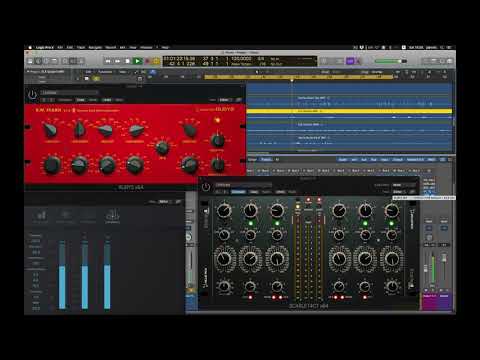Click the orange lamp on RUBY2 panel

click(x=218, y=120)
